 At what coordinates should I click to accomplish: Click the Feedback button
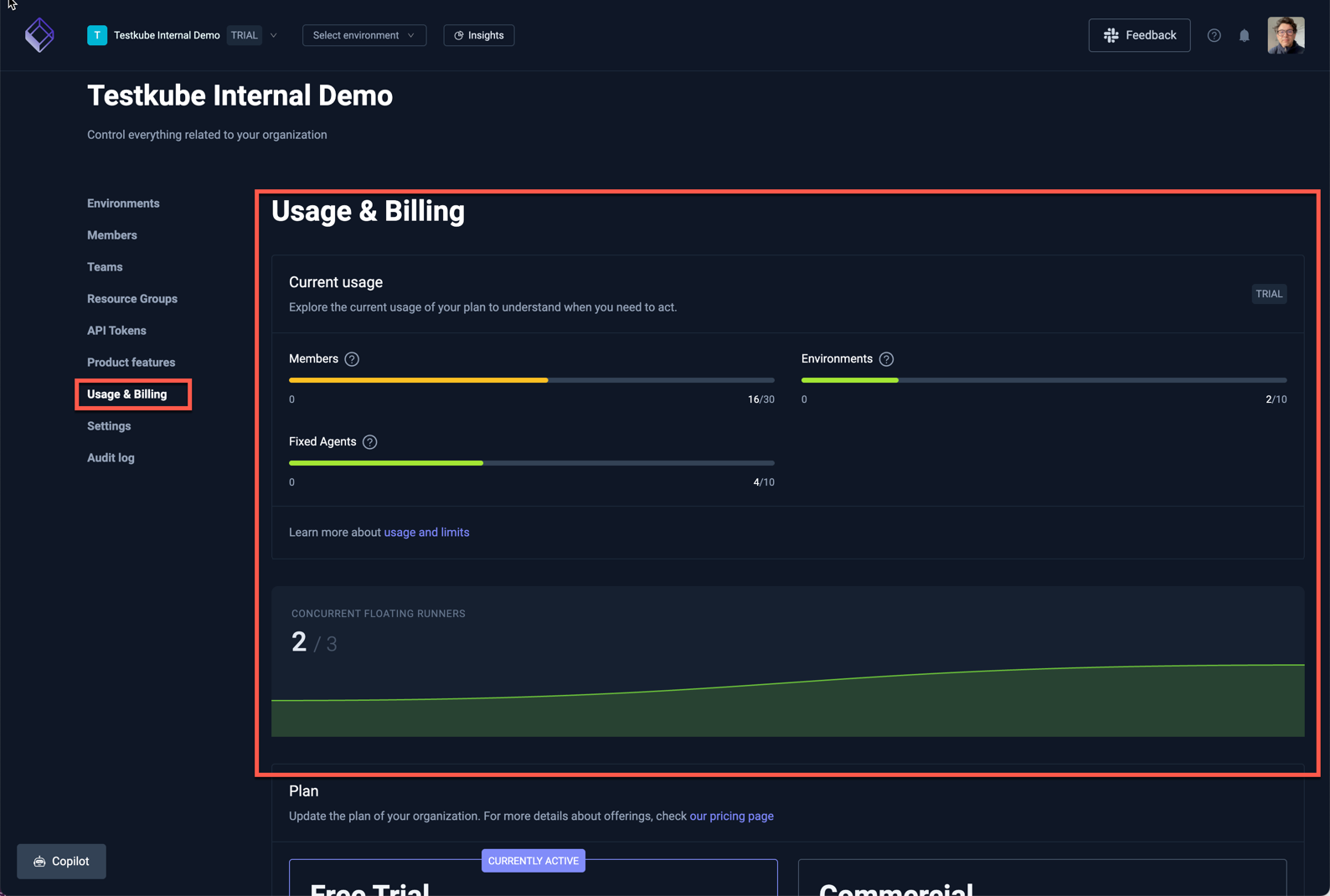pos(1138,35)
